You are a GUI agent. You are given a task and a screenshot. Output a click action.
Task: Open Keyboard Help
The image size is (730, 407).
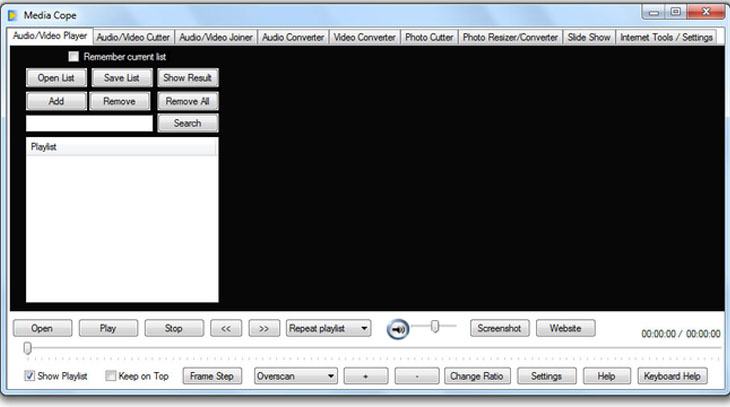672,376
